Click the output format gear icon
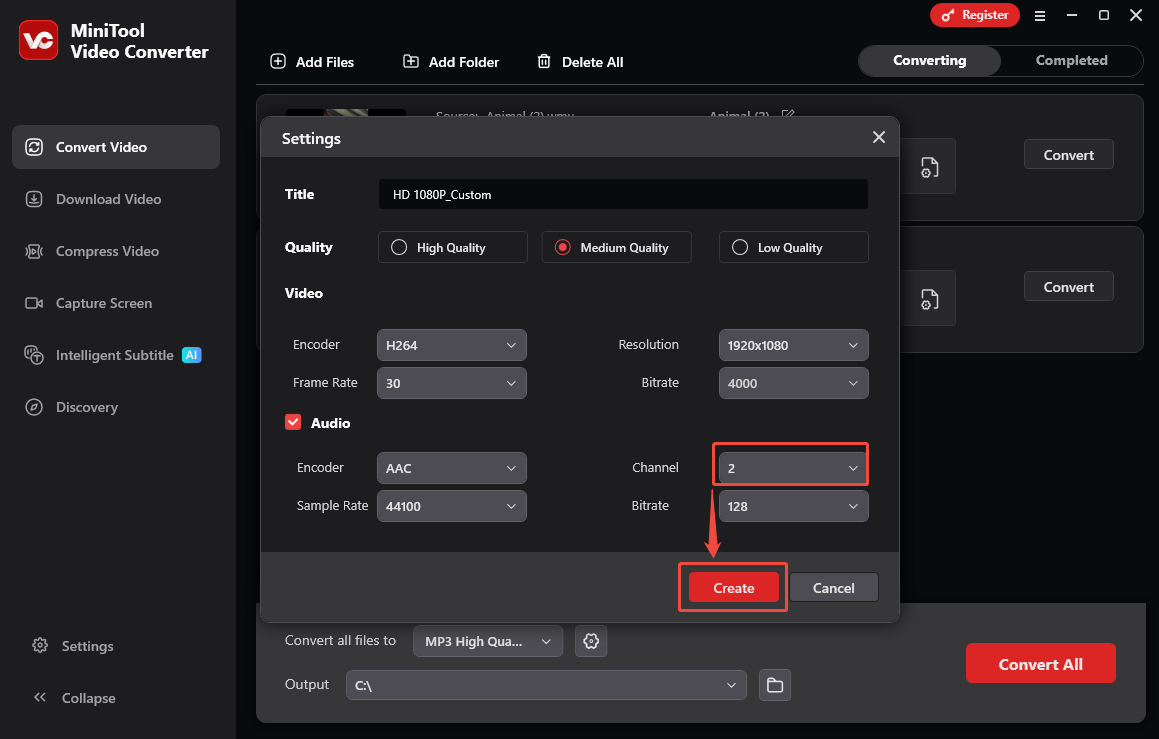 [590, 641]
